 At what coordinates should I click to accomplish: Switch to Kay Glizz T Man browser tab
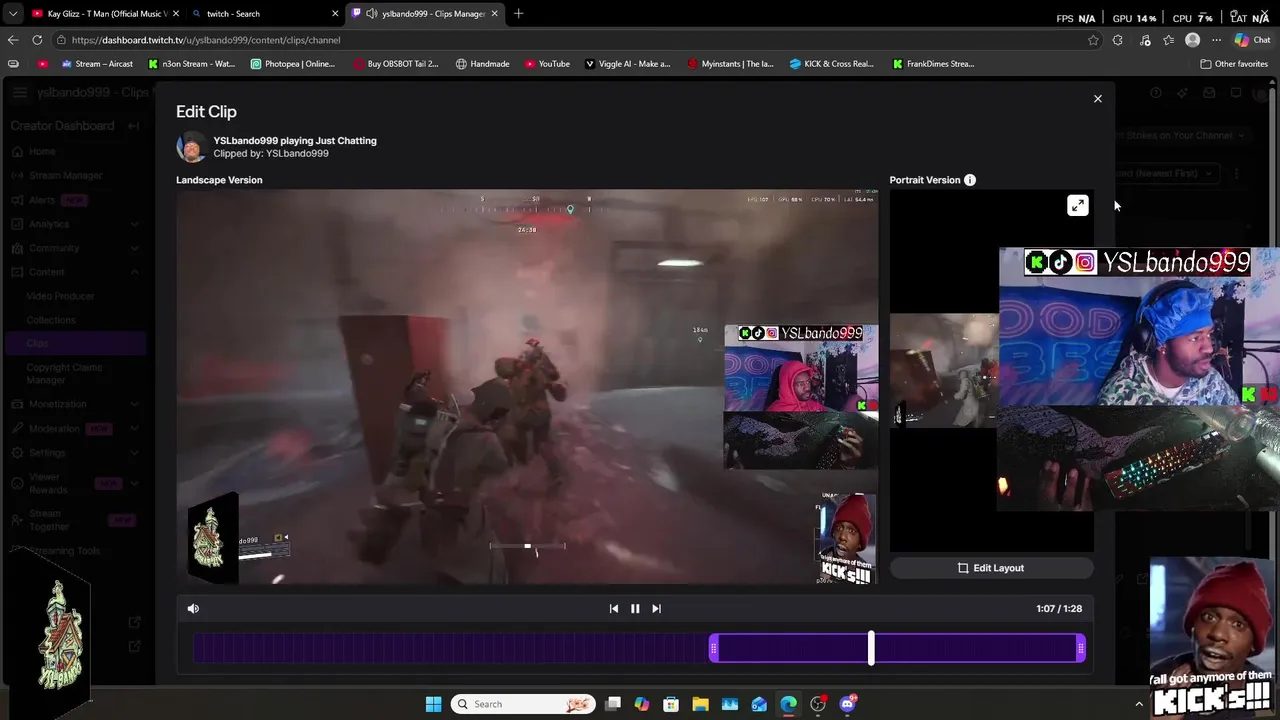click(104, 14)
